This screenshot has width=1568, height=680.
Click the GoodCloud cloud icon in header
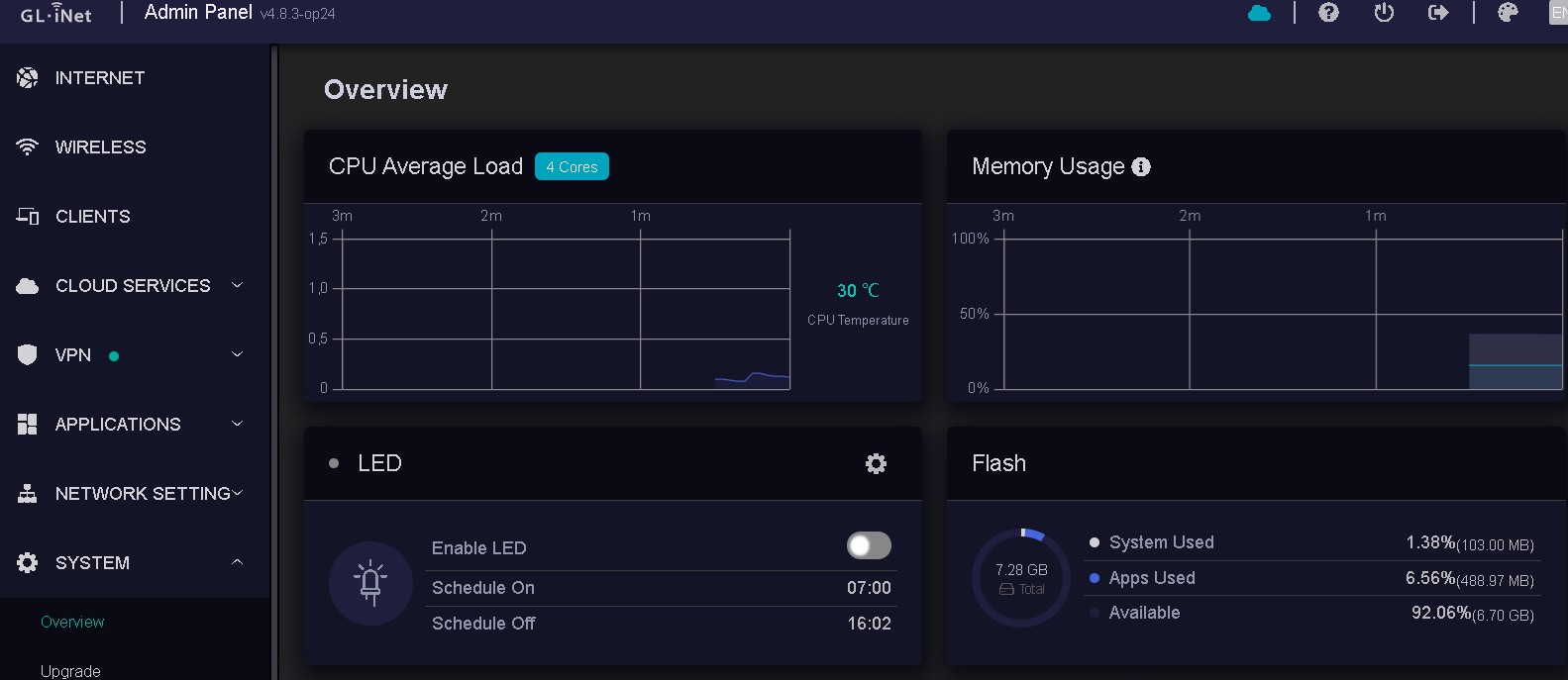coord(1259,13)
